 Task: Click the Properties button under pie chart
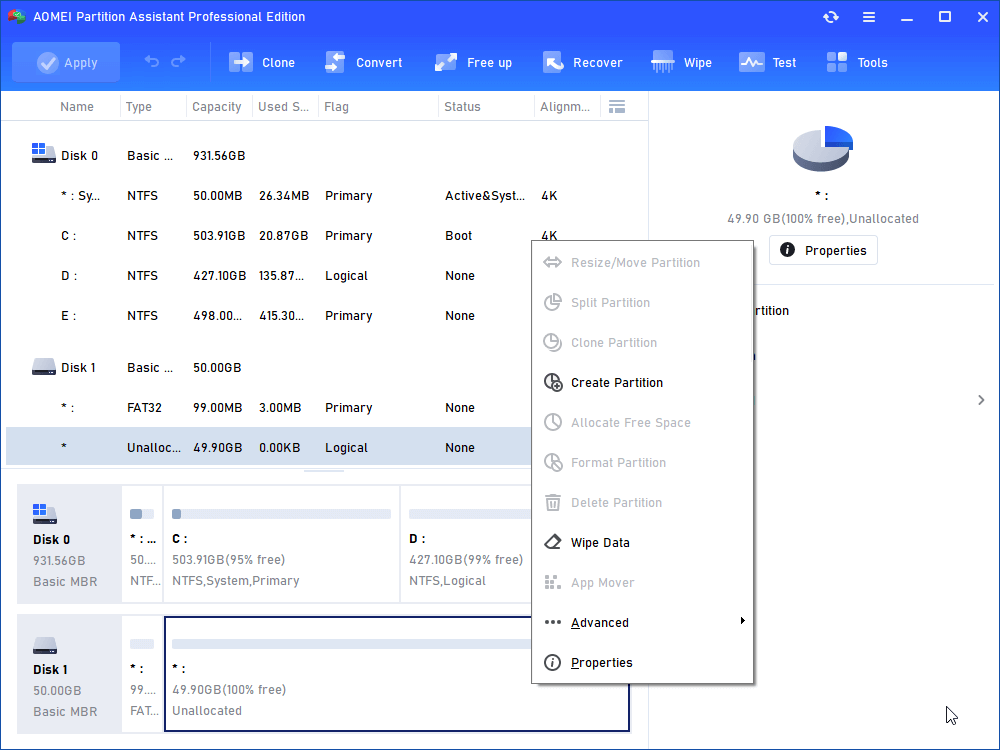[823, 250]
